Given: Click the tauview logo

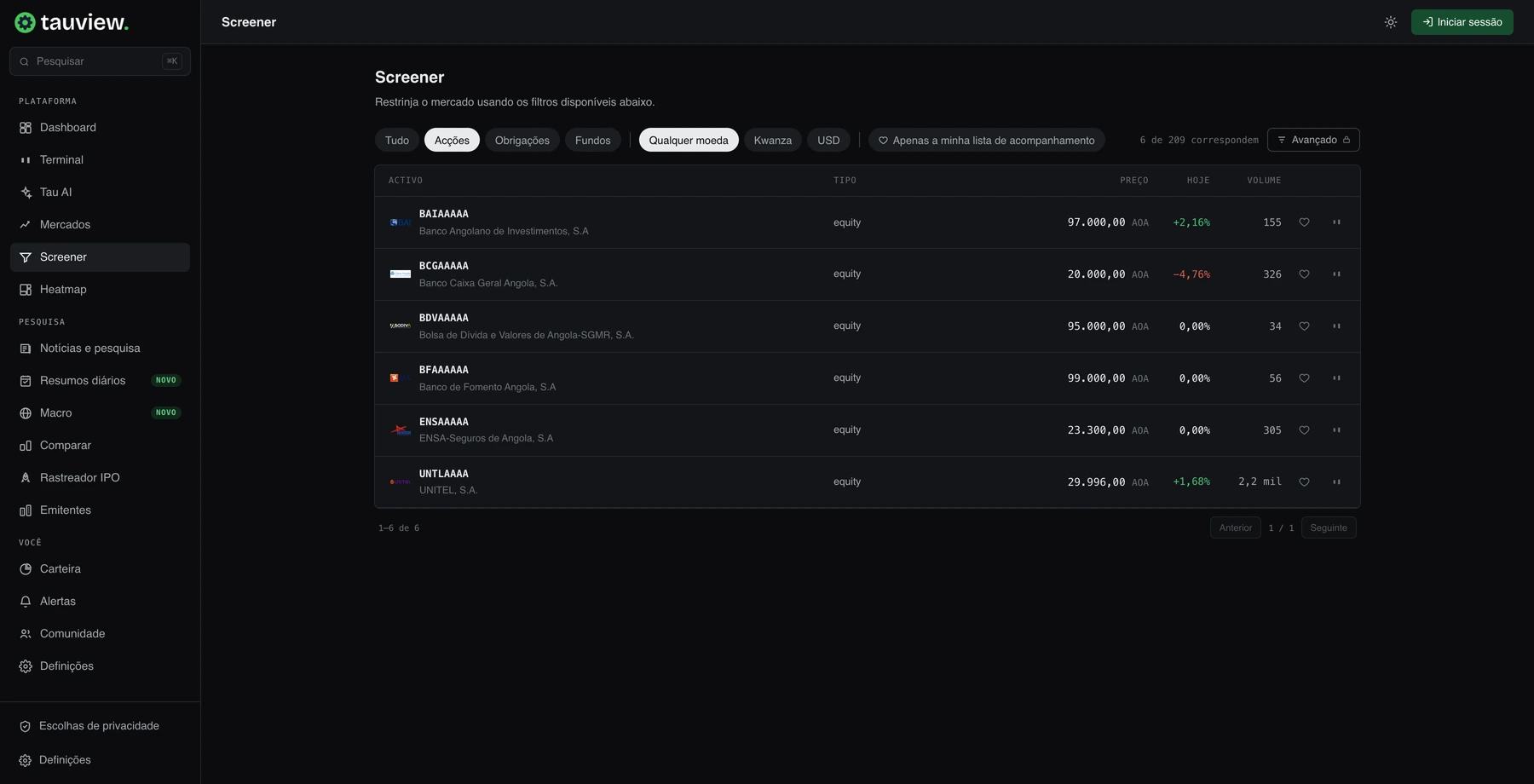Looking at the screenshot, I should (x=72, y=22).
